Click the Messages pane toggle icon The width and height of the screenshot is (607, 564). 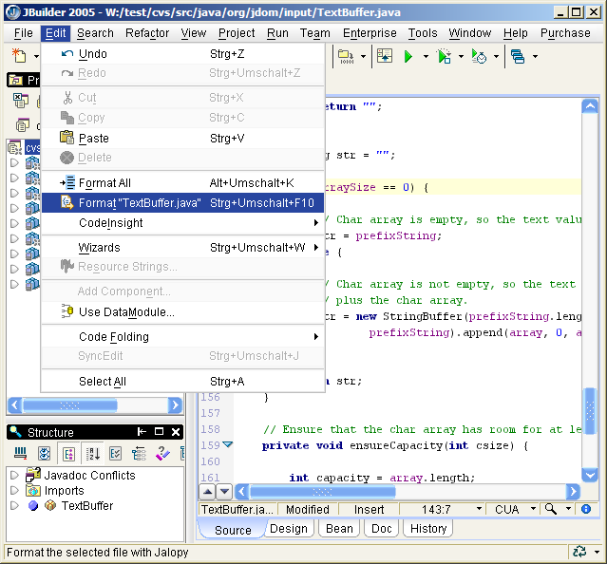384,56
